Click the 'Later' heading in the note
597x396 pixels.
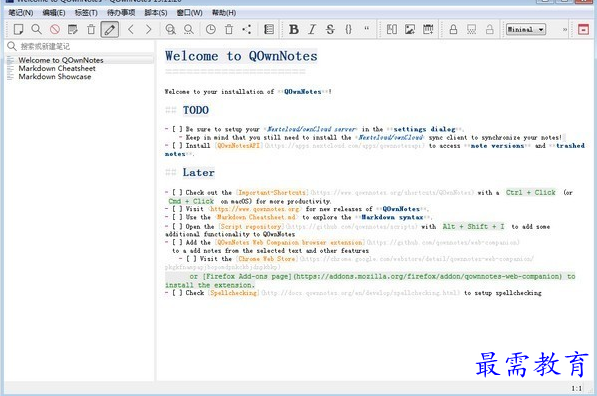[198, 172]
